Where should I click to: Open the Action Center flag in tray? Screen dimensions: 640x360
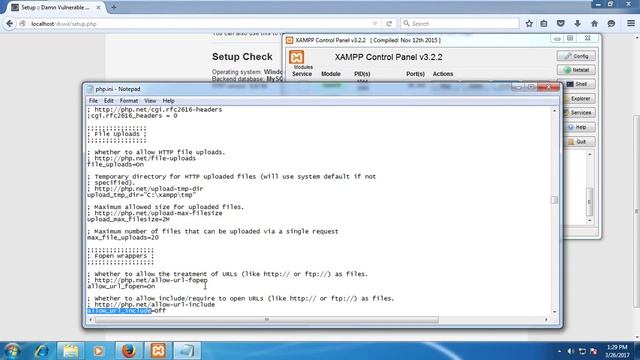[x=594, y=351]
